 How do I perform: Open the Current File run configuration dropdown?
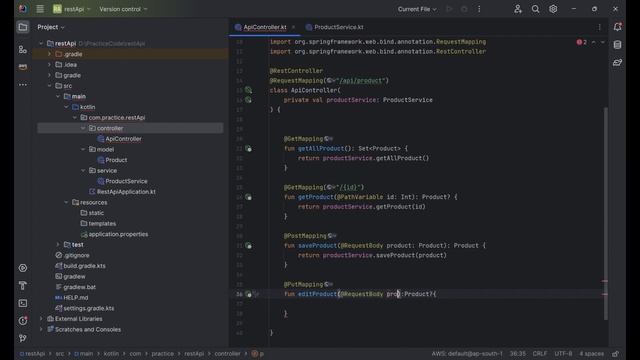[x=417, y=9]
